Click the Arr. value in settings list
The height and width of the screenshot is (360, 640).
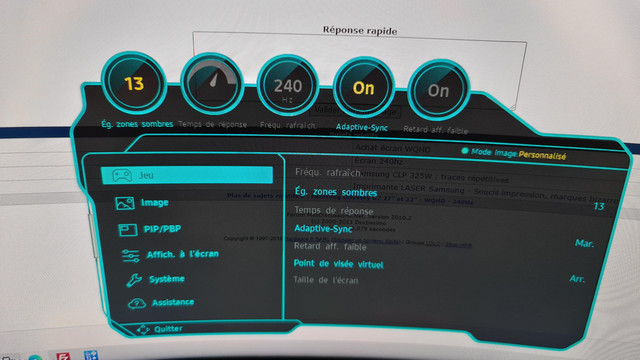click(577, 279)
